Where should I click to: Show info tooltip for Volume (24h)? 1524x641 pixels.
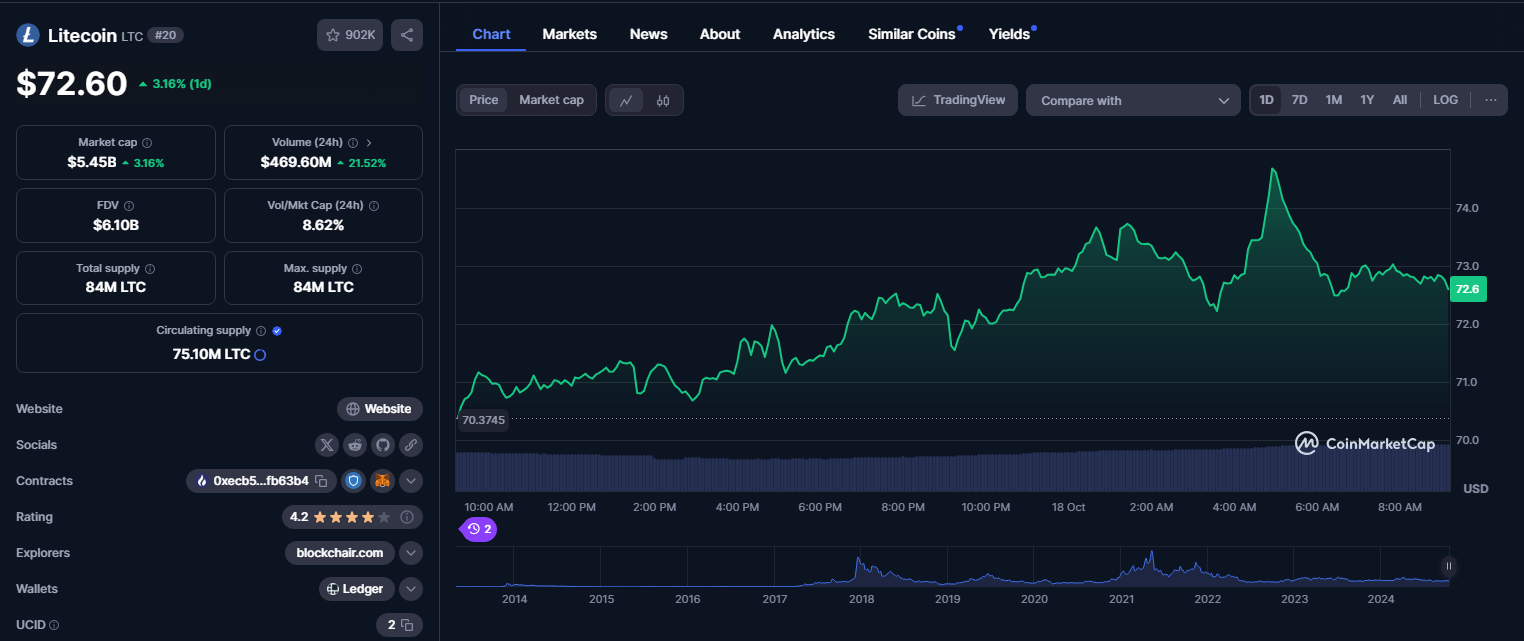click(352, 143)
